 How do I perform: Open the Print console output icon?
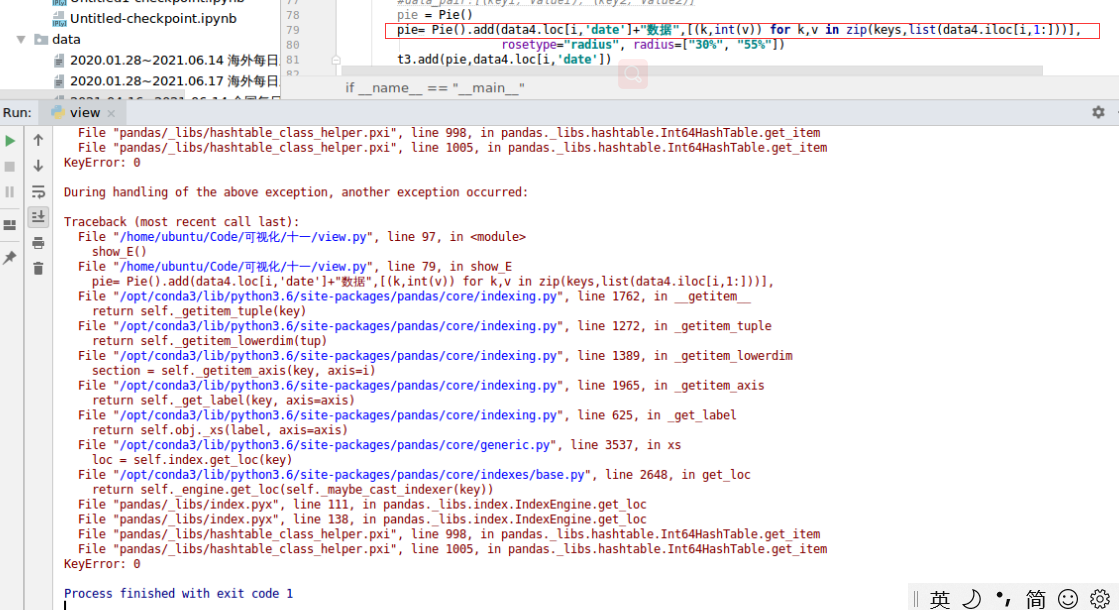[38, 243]
